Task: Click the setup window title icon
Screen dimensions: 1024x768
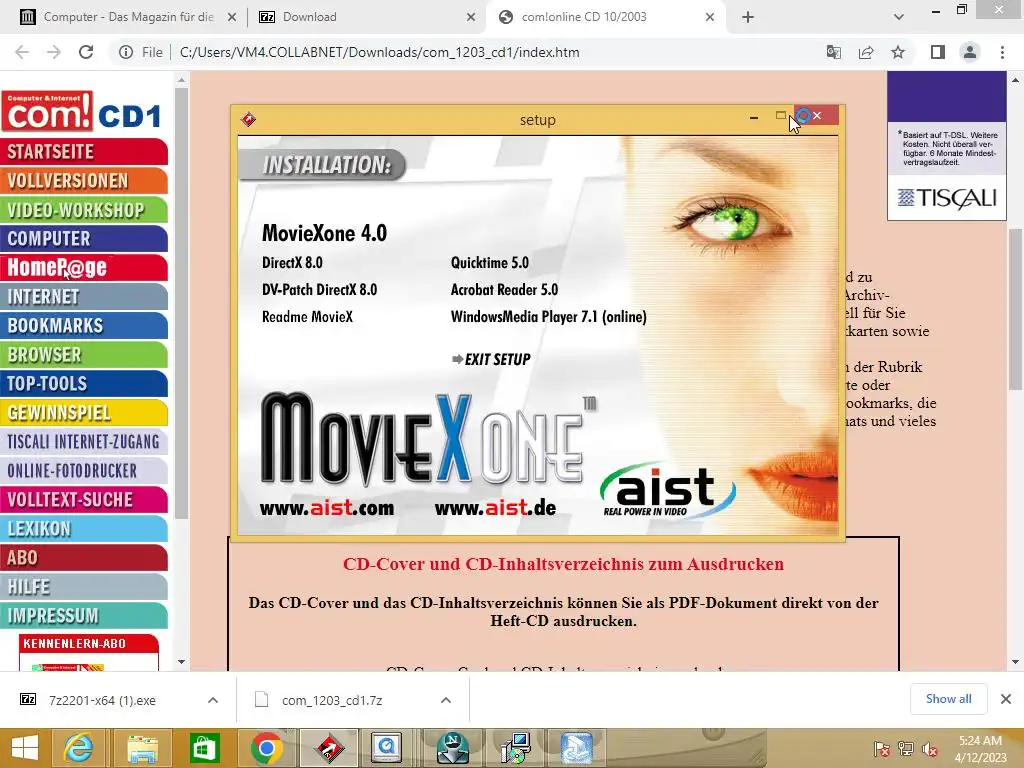Action: pos(248,120)
